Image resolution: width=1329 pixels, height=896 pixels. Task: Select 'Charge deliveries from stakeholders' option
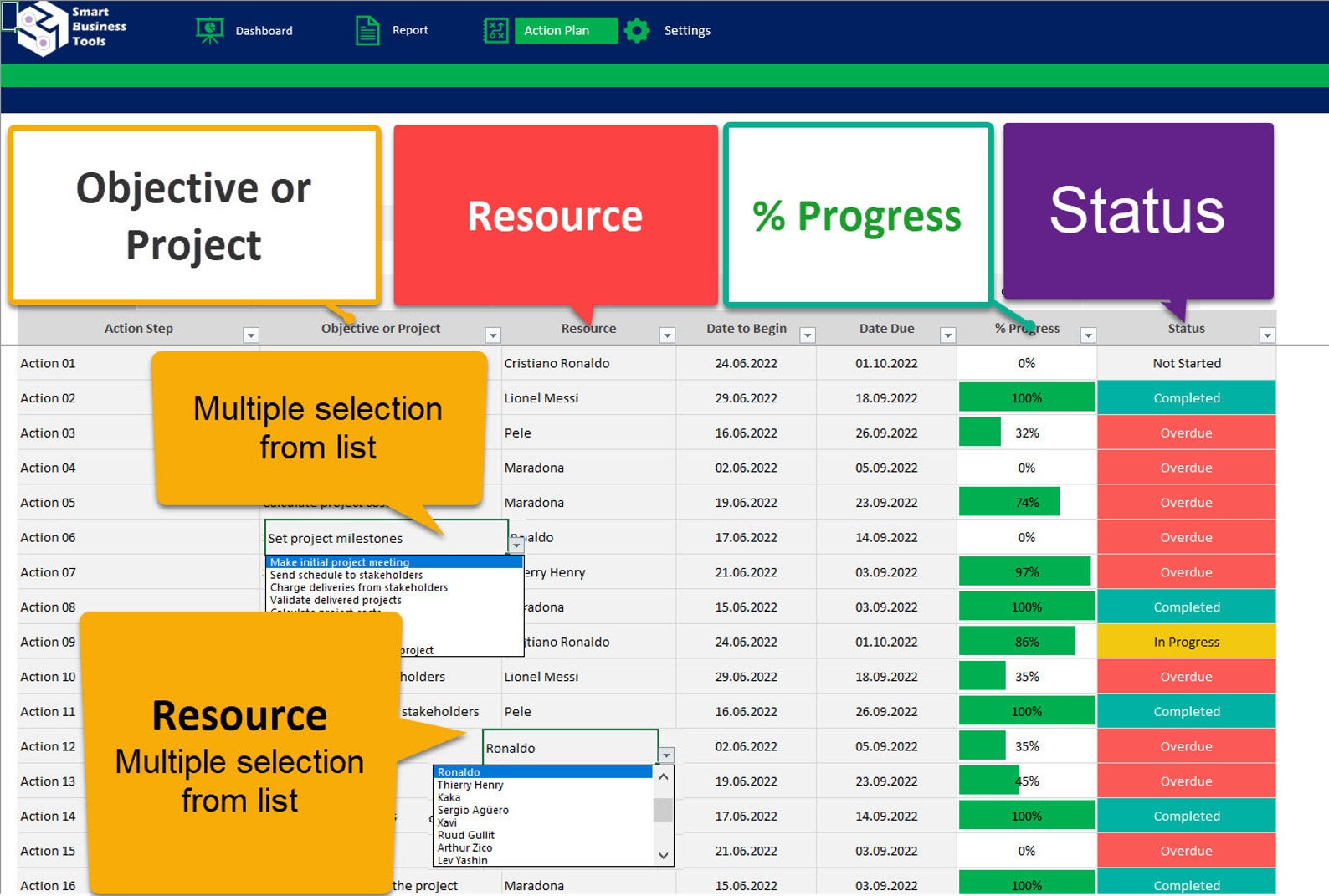[394, 587]
